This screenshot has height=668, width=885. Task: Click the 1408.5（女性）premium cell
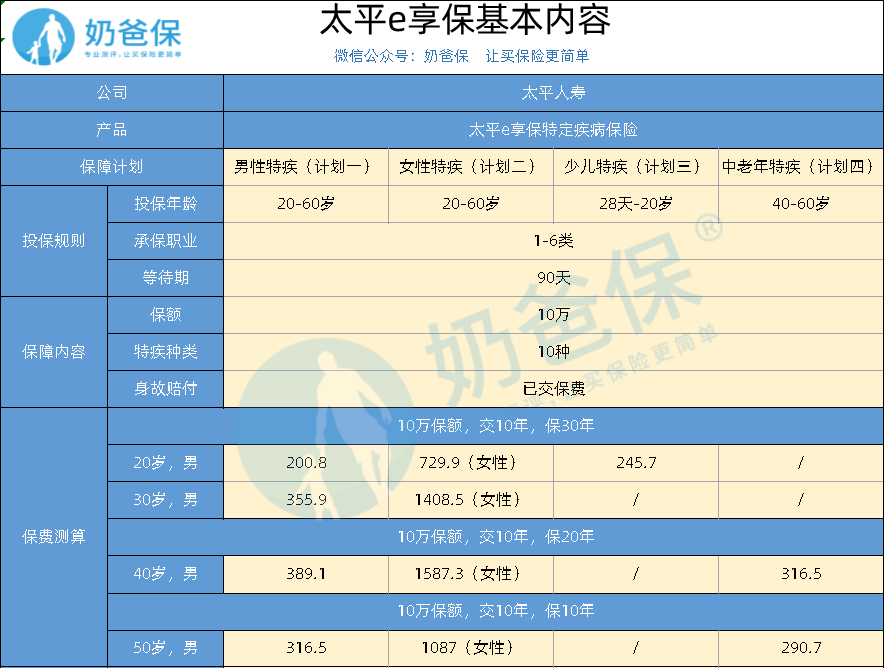(x=471, y=500)
